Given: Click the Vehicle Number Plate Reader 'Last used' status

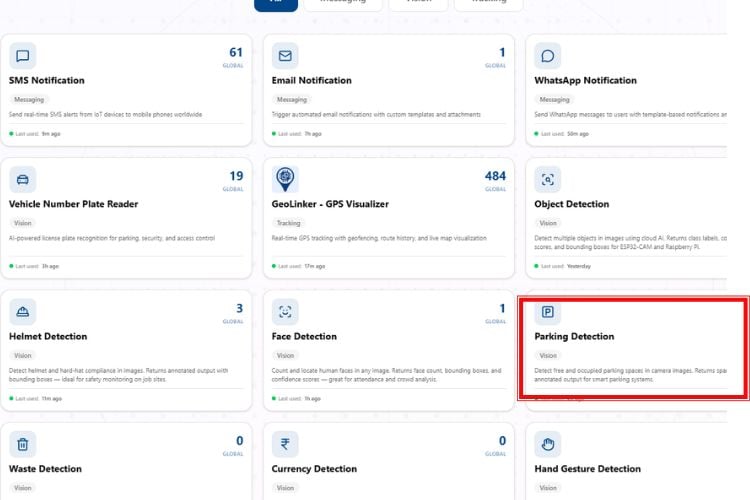Looking at the screenshot, I should tap(34, 266).
